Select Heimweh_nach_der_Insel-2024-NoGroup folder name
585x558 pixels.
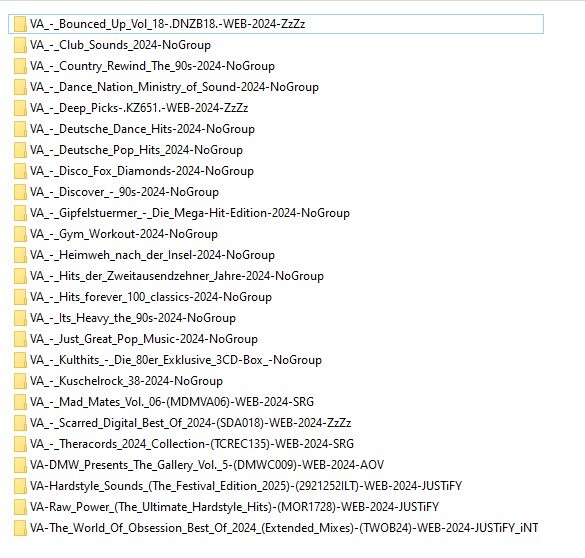coord(152,255)
